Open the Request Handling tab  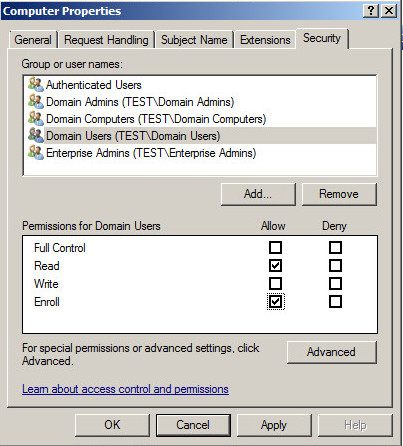tap(106, 40)
